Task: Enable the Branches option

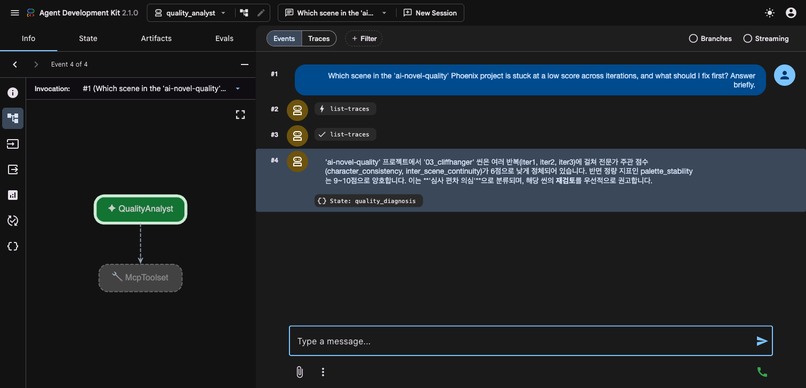Action: (x=710, y=39)
